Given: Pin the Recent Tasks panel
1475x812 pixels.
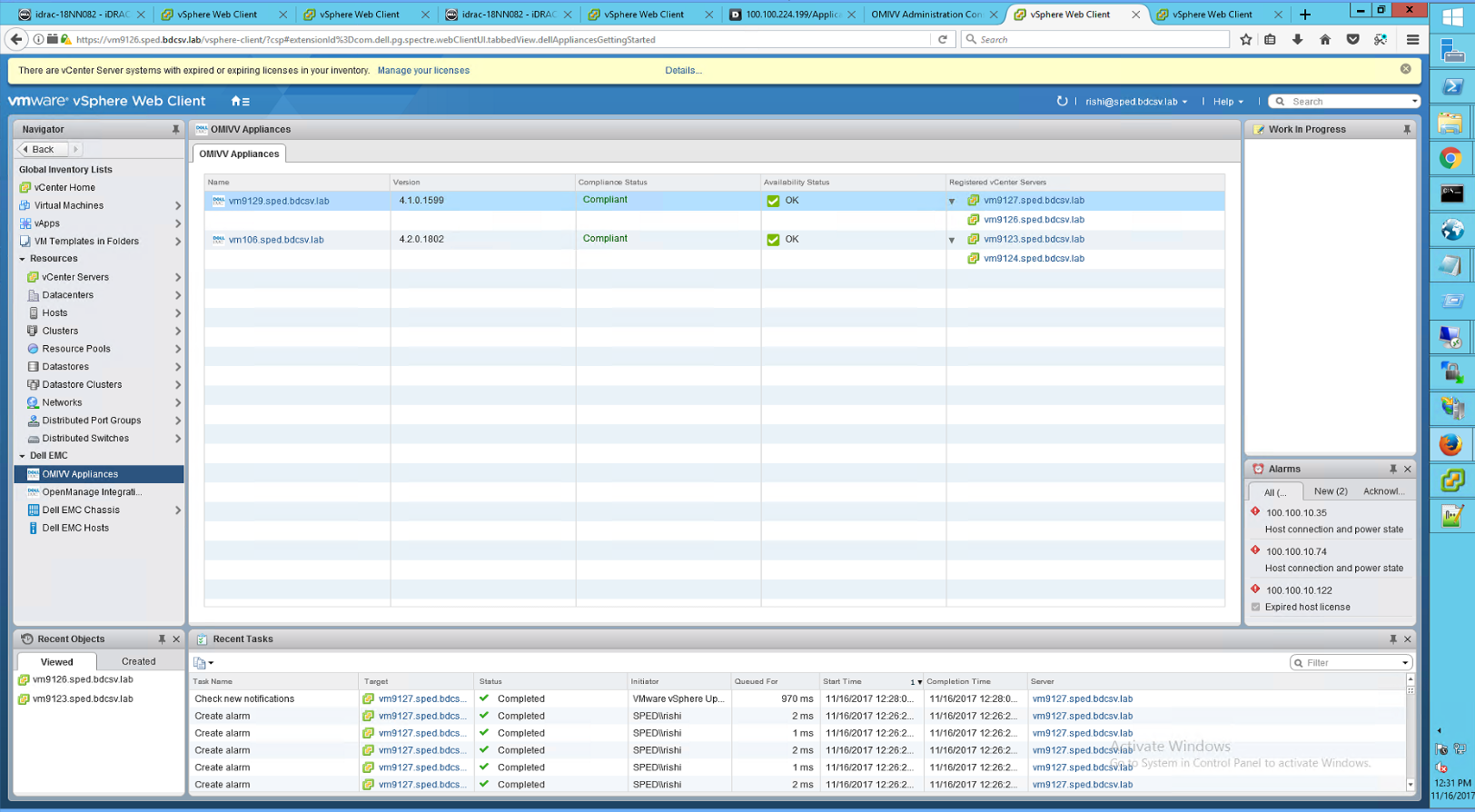Looking at the screenshot, I should coord(1392,639).
